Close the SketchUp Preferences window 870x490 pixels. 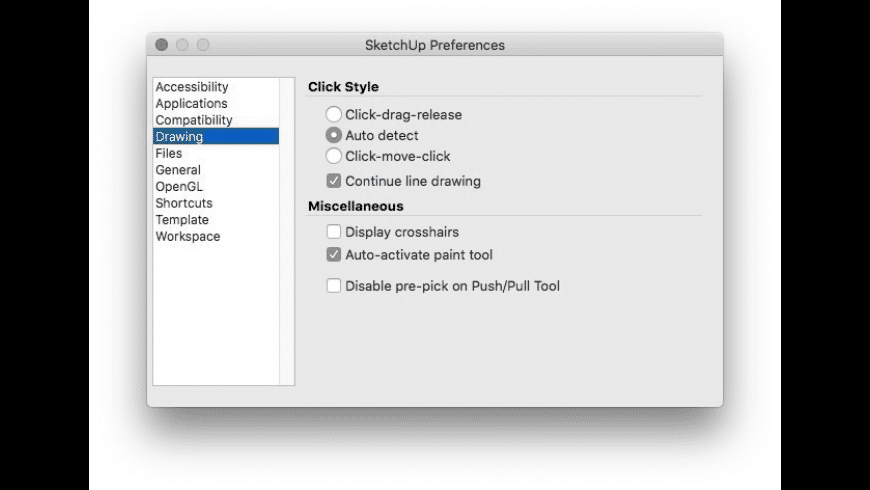coord(162,45)
